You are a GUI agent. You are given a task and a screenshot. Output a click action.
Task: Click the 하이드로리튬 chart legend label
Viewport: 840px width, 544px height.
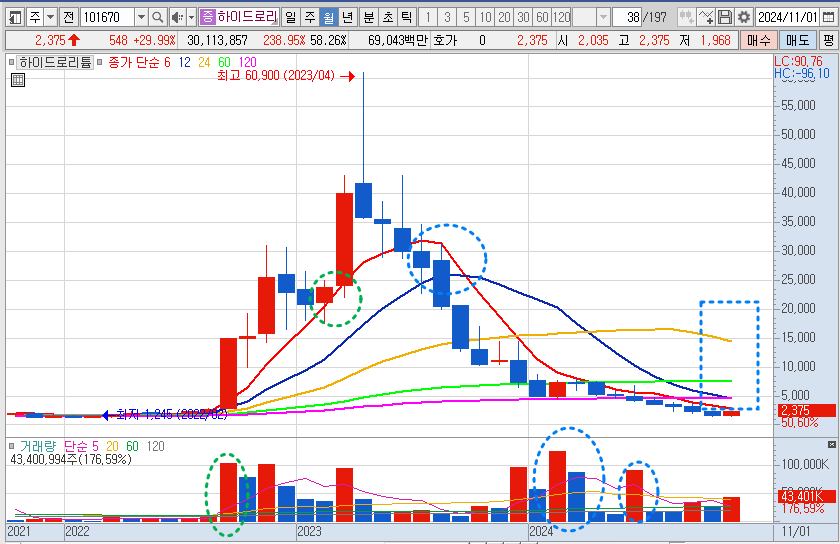tap(56, 62)
